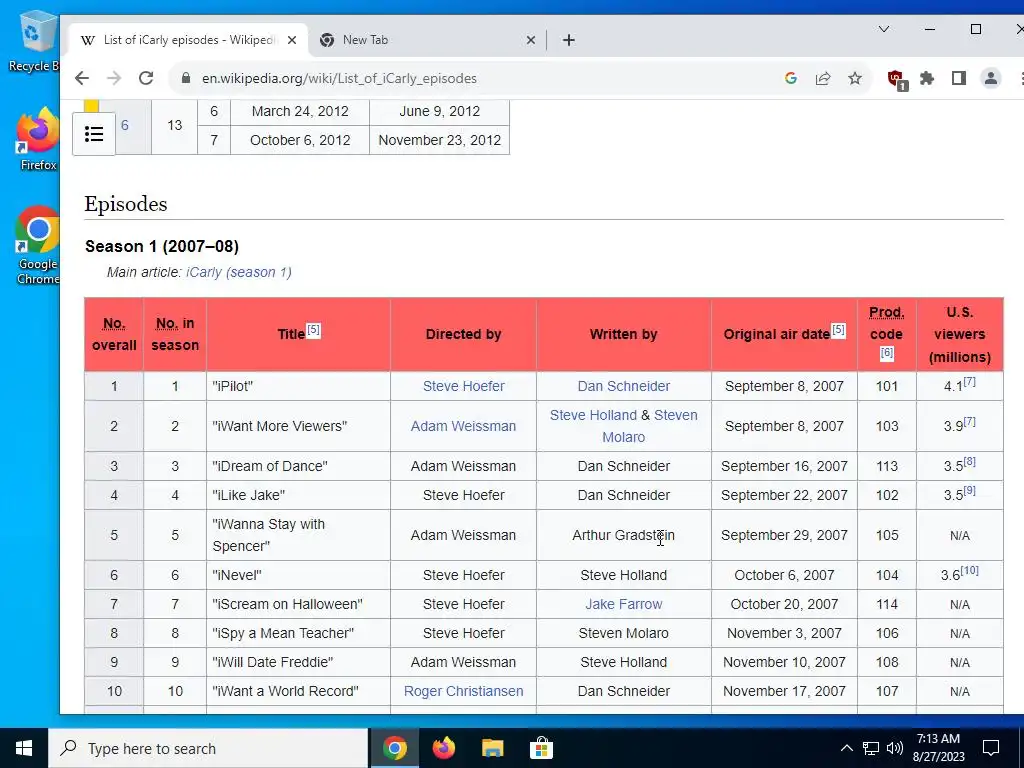This screenshot has height=768, width=1024.
Task: Click the "iSpy a Mean Teacher" title cell
Action: point(298,633)
